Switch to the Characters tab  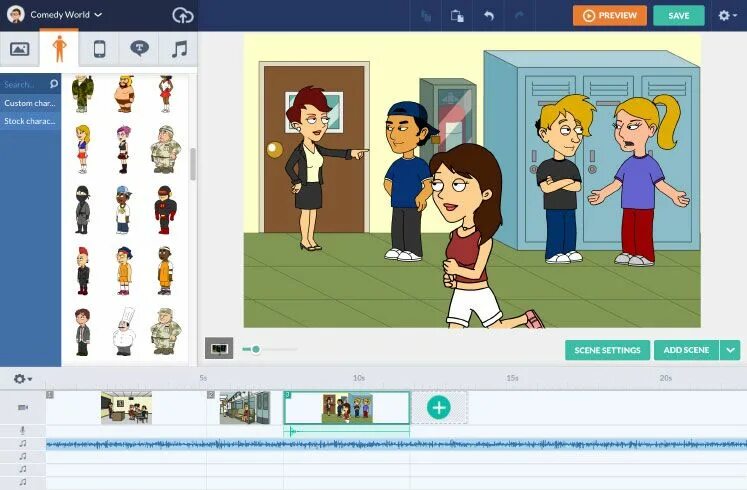pos(59,49)
